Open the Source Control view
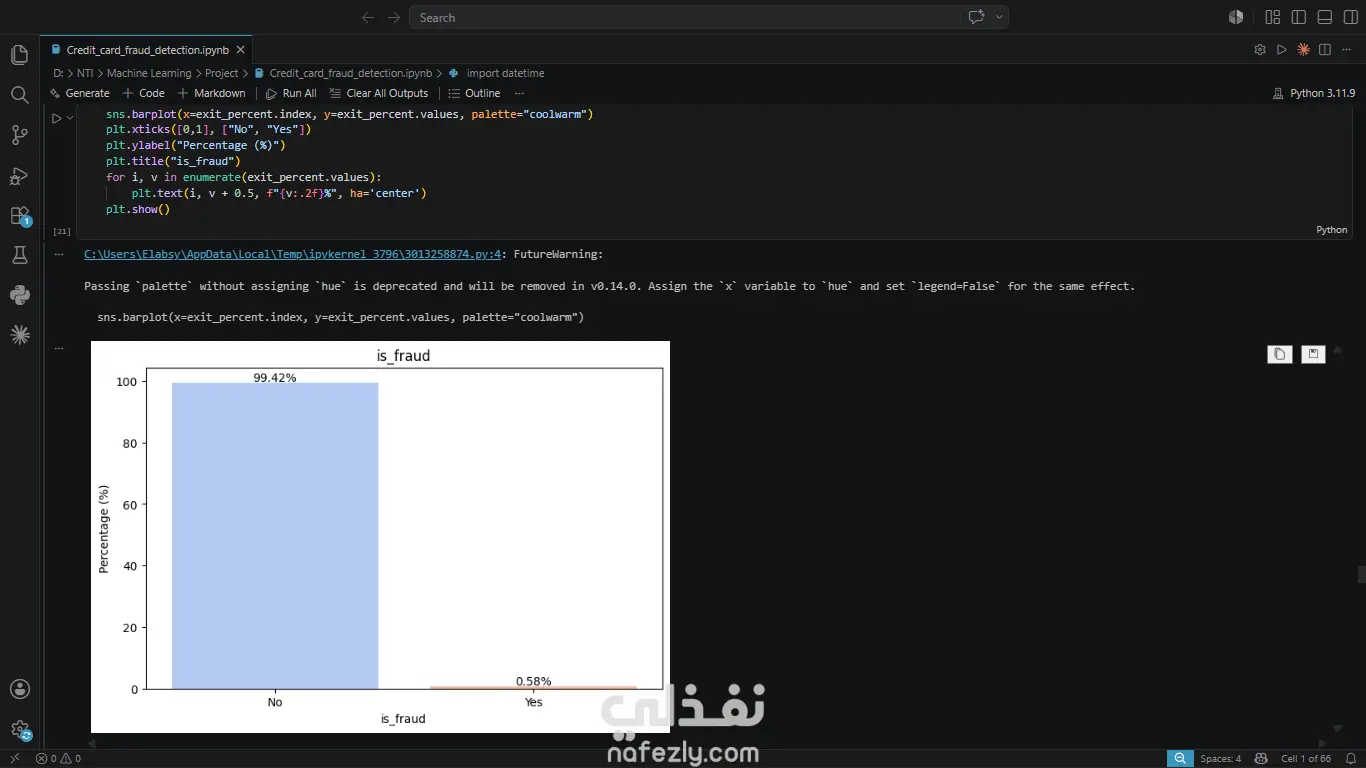 tap(19, 135)
